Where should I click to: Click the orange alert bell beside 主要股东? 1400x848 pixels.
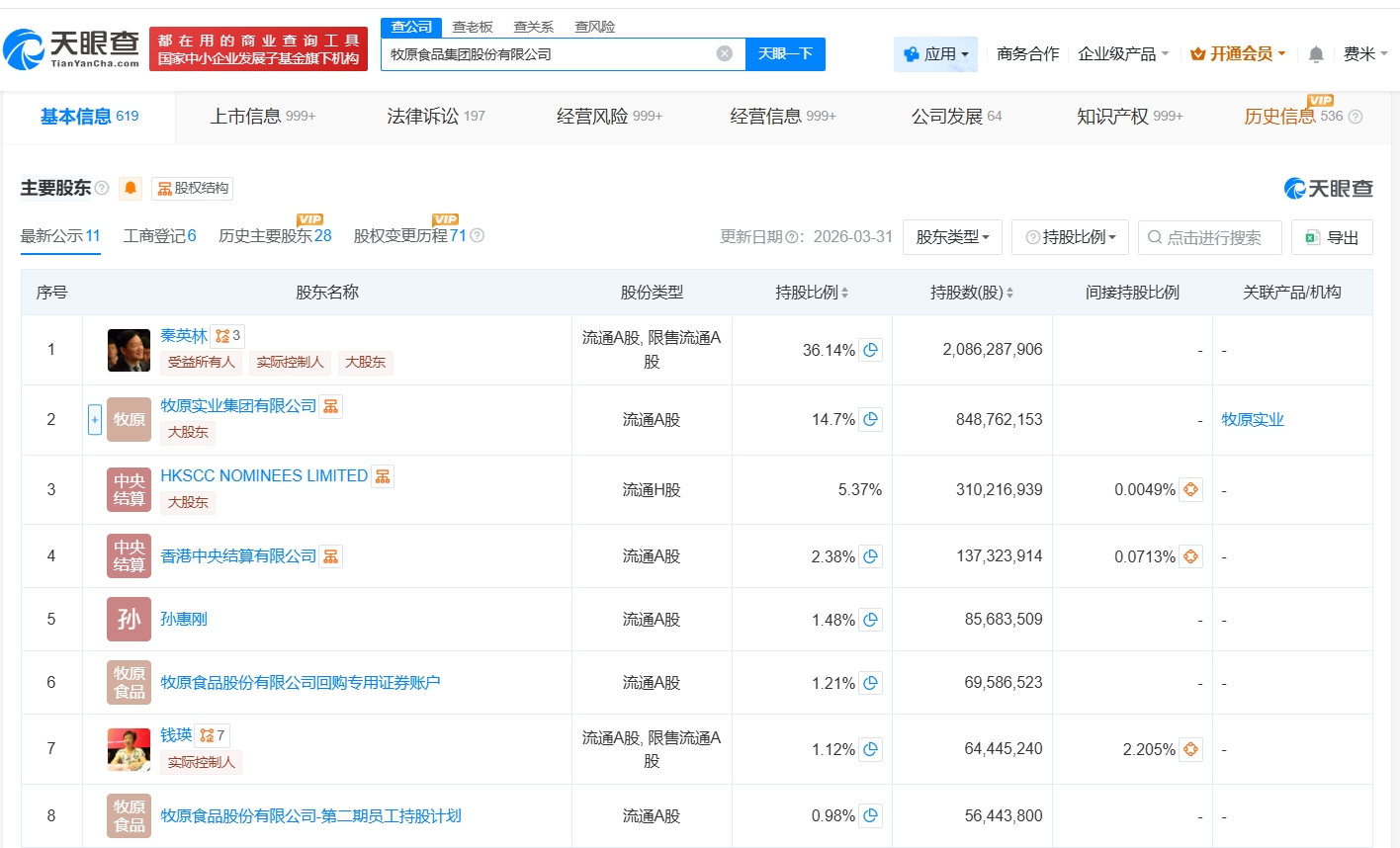pos(131,188)
